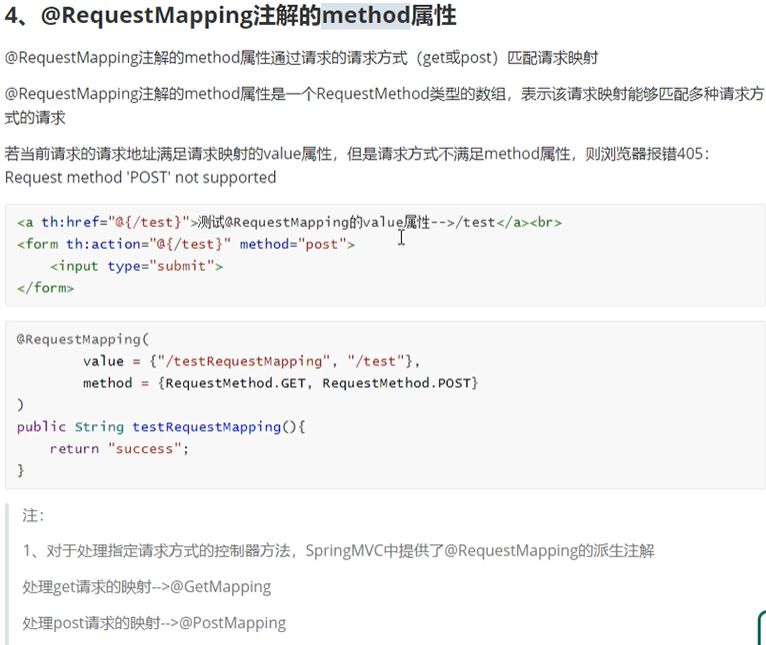The height and width of the screenshot is (645, 766).
Task: Click the paragraph mentioning 'get或post'
Action: 301,58
